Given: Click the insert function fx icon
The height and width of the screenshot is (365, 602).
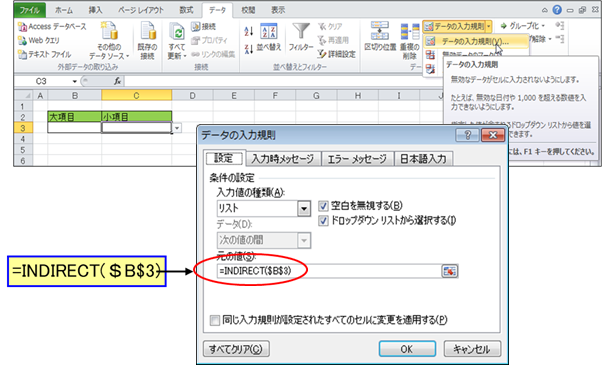Looking at the screenshot, I should (117, 81).
